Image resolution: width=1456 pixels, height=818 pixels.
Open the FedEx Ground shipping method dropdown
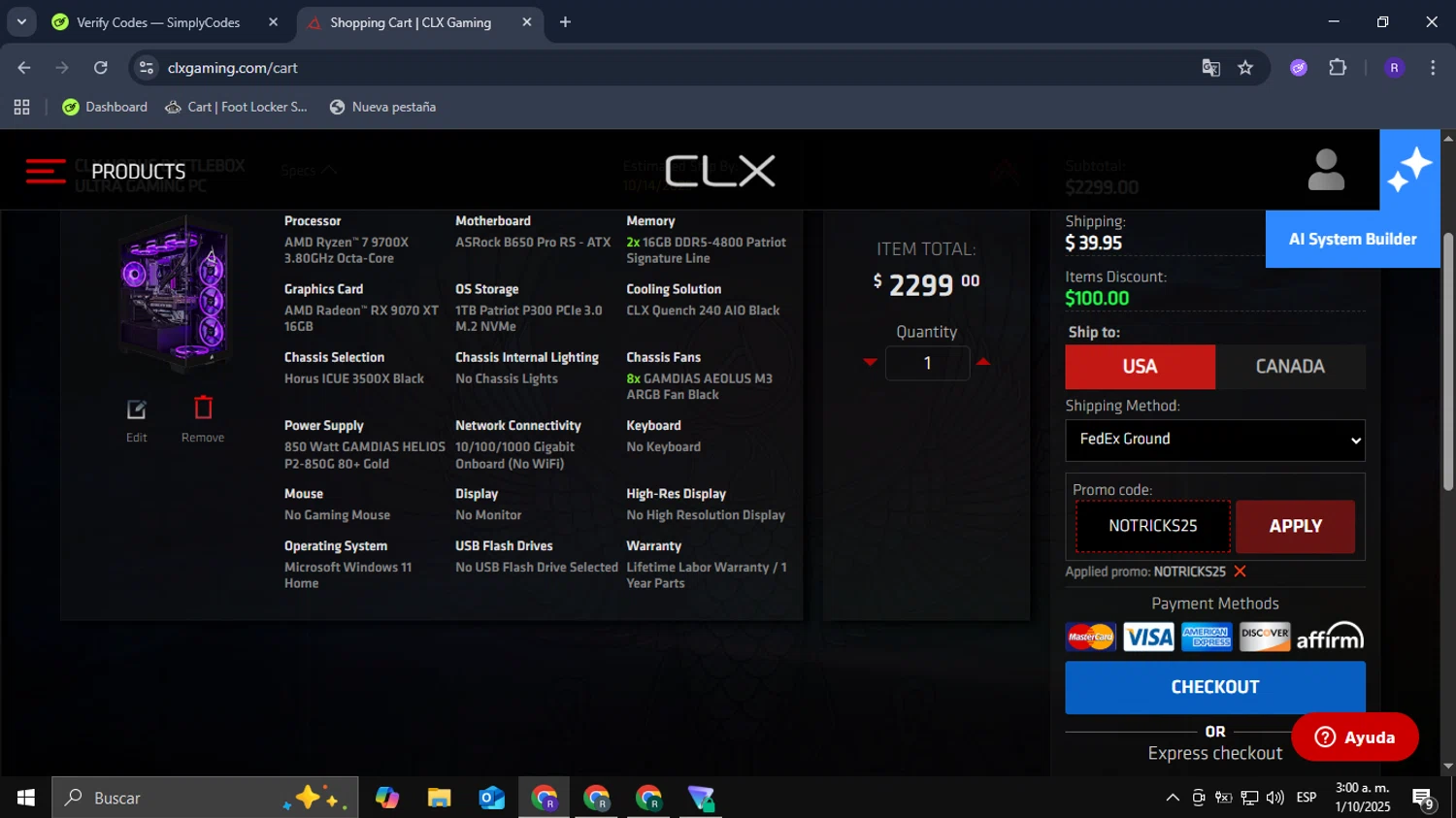1215,440
